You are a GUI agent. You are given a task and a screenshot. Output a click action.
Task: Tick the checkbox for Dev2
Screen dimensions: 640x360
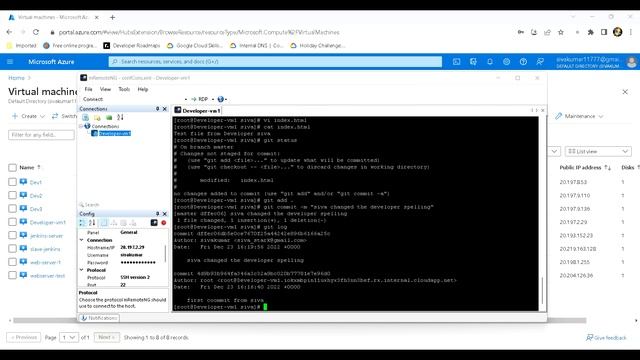12,196
